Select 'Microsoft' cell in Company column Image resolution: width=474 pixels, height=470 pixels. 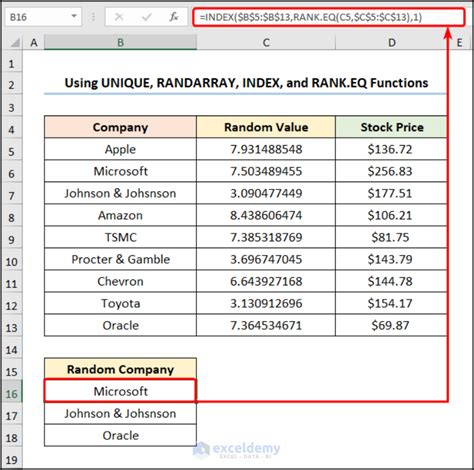[120, 171]
